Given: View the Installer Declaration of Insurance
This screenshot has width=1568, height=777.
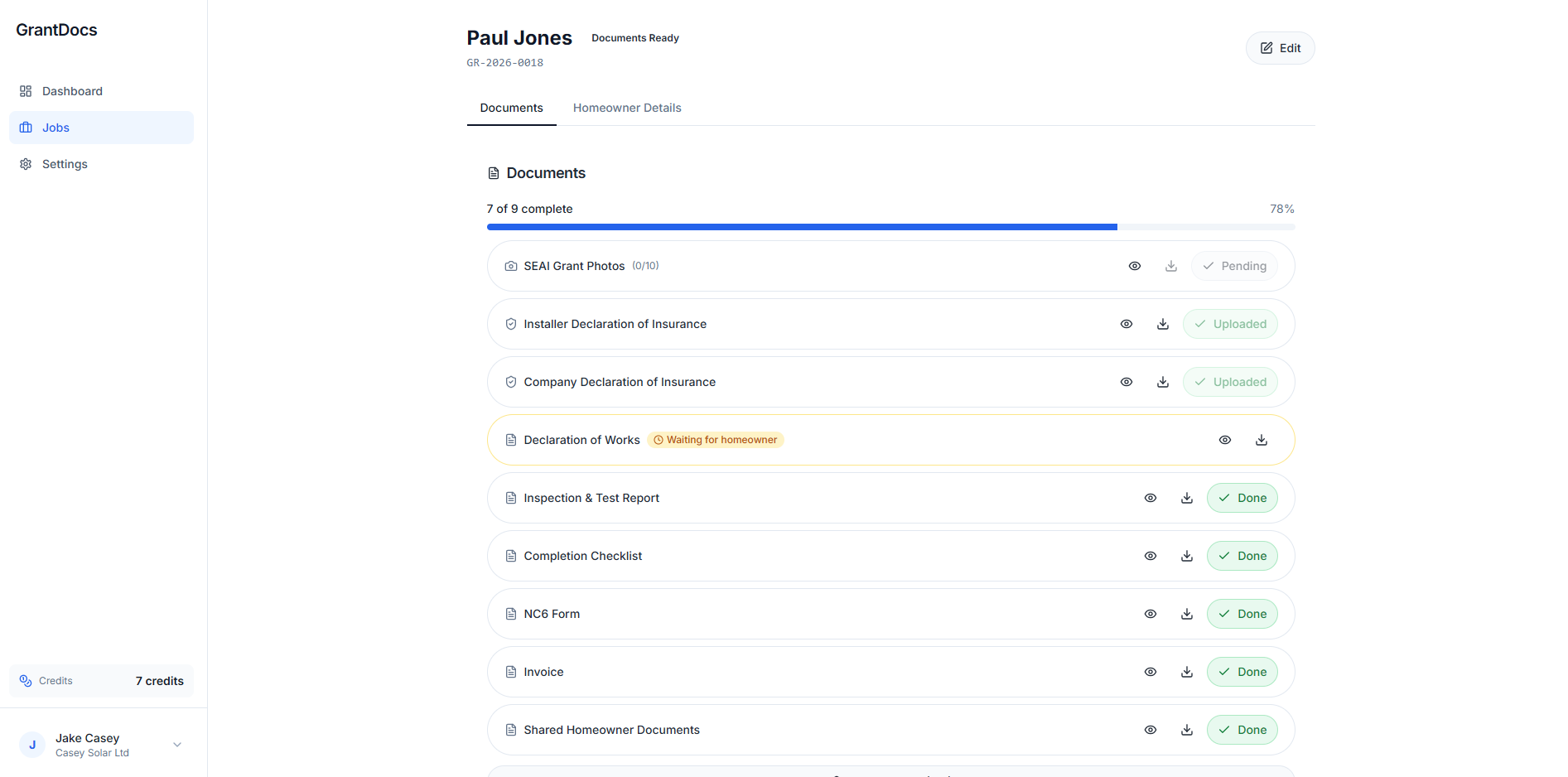Looking at the screenshot, I should (1127, 324).
